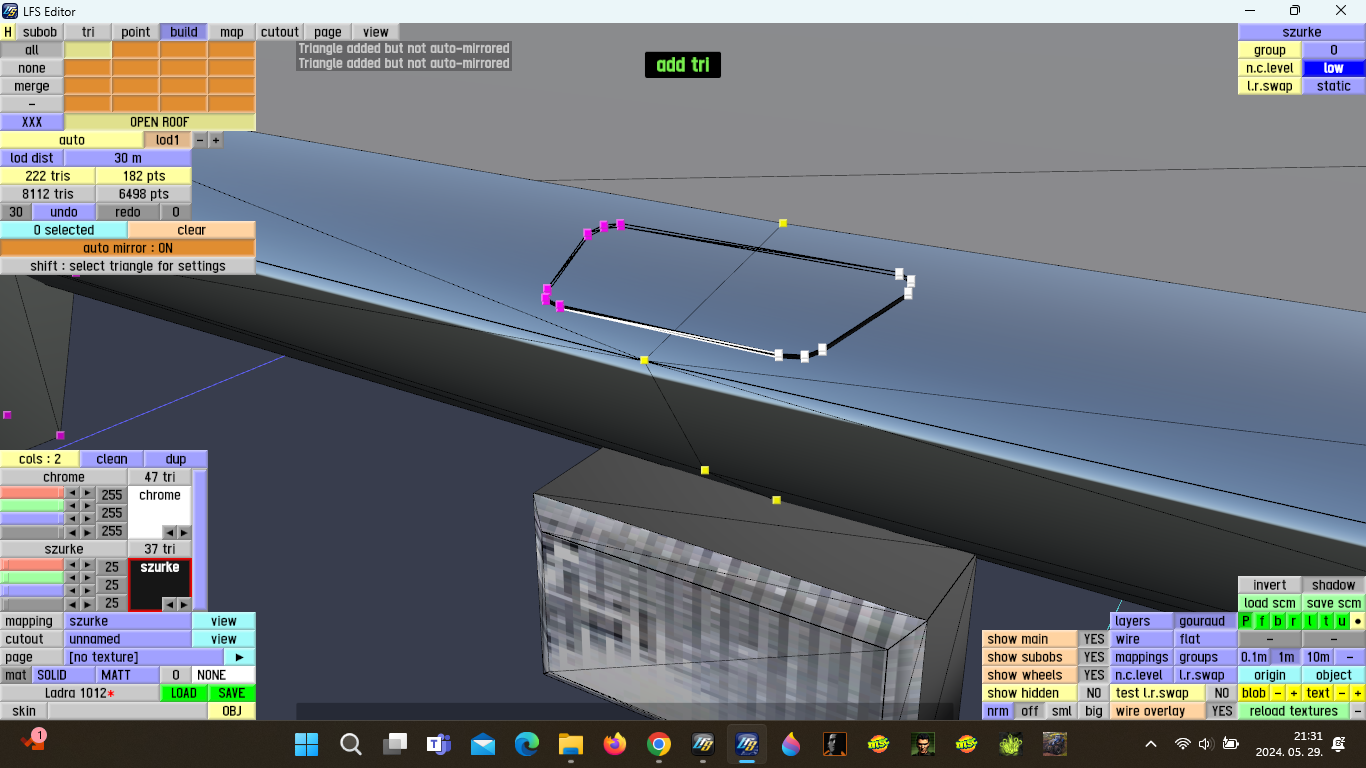
Task: Increase lod level with plus
Action: tap(215, 140)
